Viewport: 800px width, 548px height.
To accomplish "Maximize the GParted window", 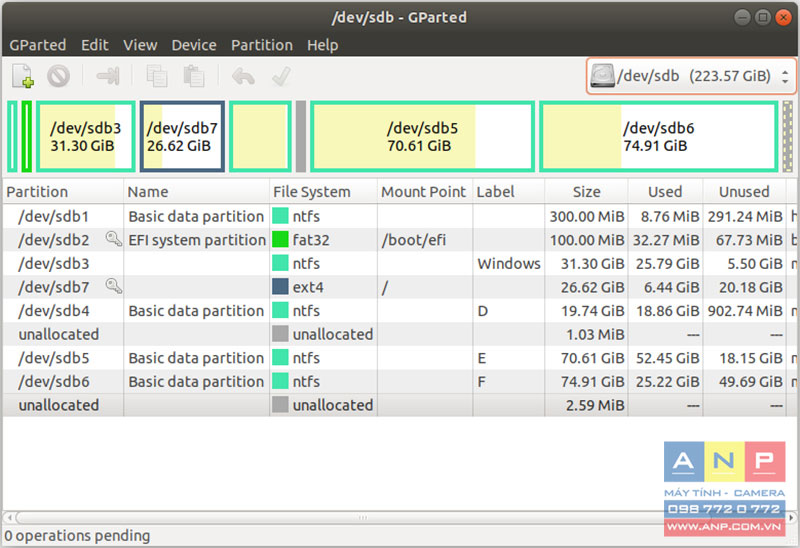I will 763,17.
